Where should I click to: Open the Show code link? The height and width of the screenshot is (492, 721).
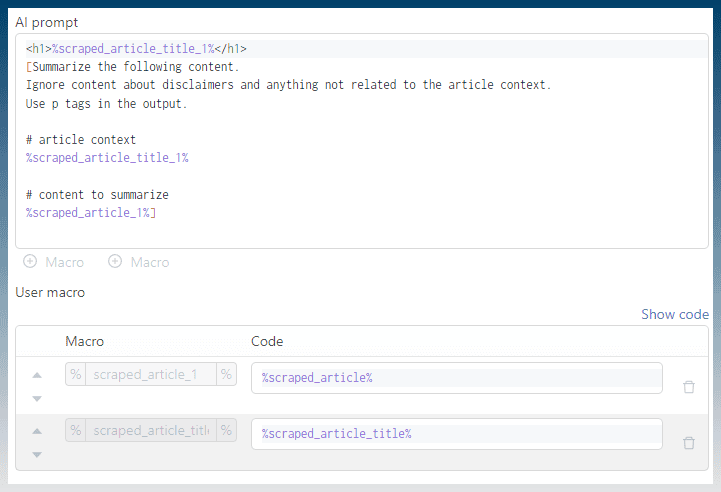click(675, 315)
